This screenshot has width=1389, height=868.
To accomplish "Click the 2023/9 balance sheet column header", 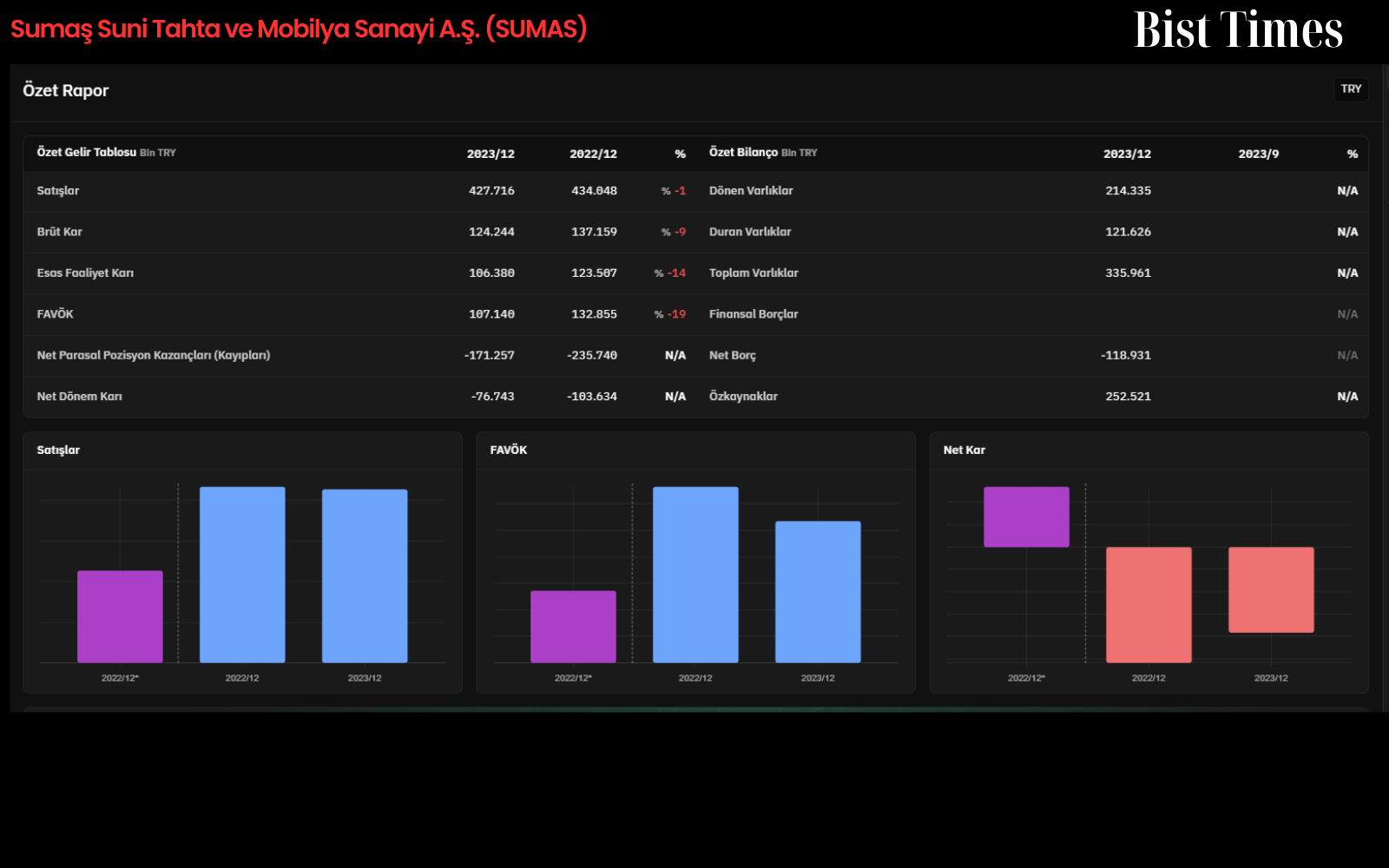I will 1258,154.
